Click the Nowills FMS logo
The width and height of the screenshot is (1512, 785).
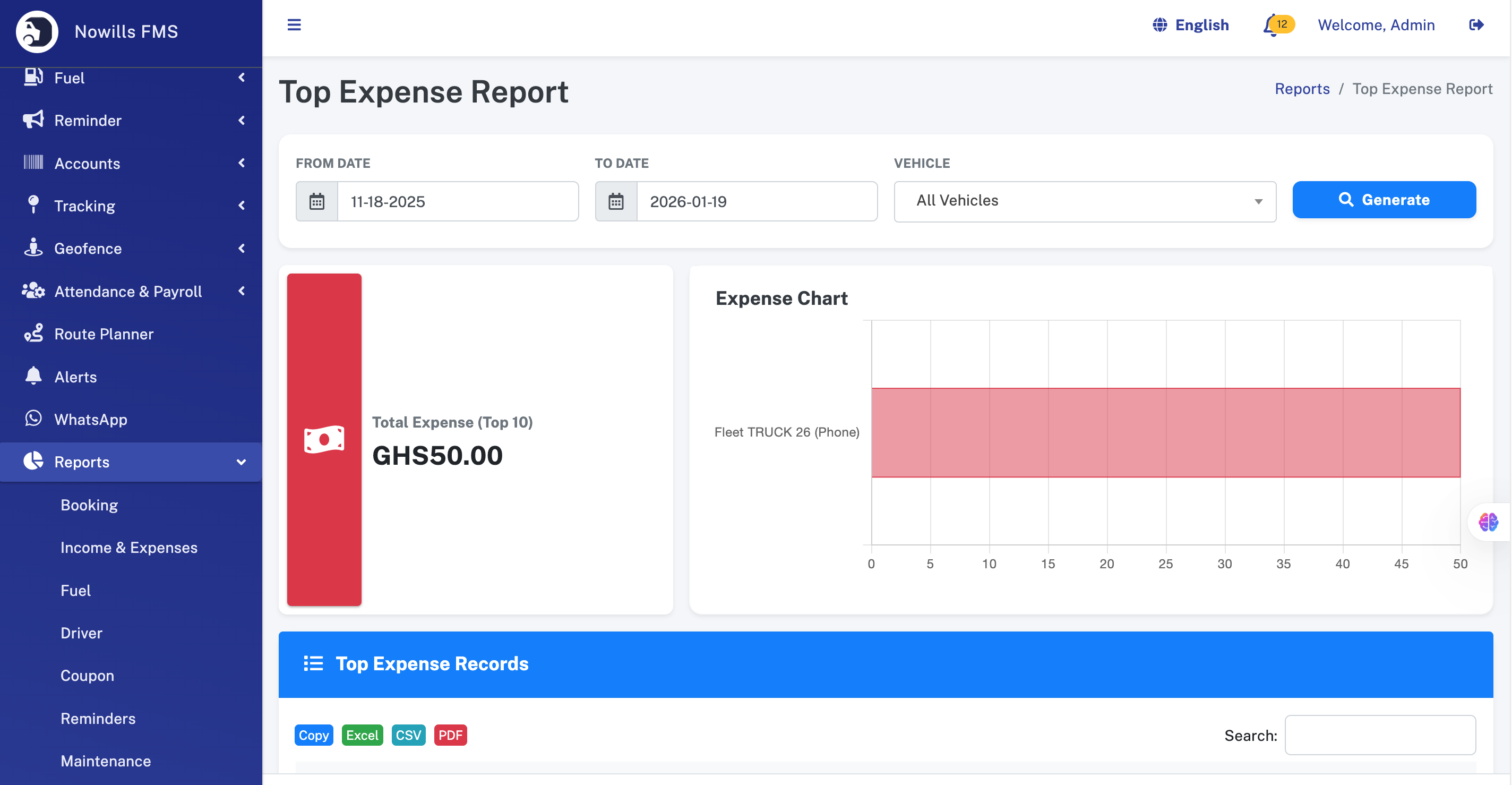point(37,31)
